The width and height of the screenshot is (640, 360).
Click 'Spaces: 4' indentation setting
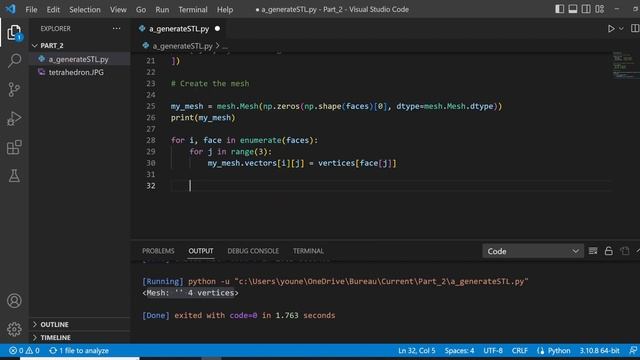(459, 351)
